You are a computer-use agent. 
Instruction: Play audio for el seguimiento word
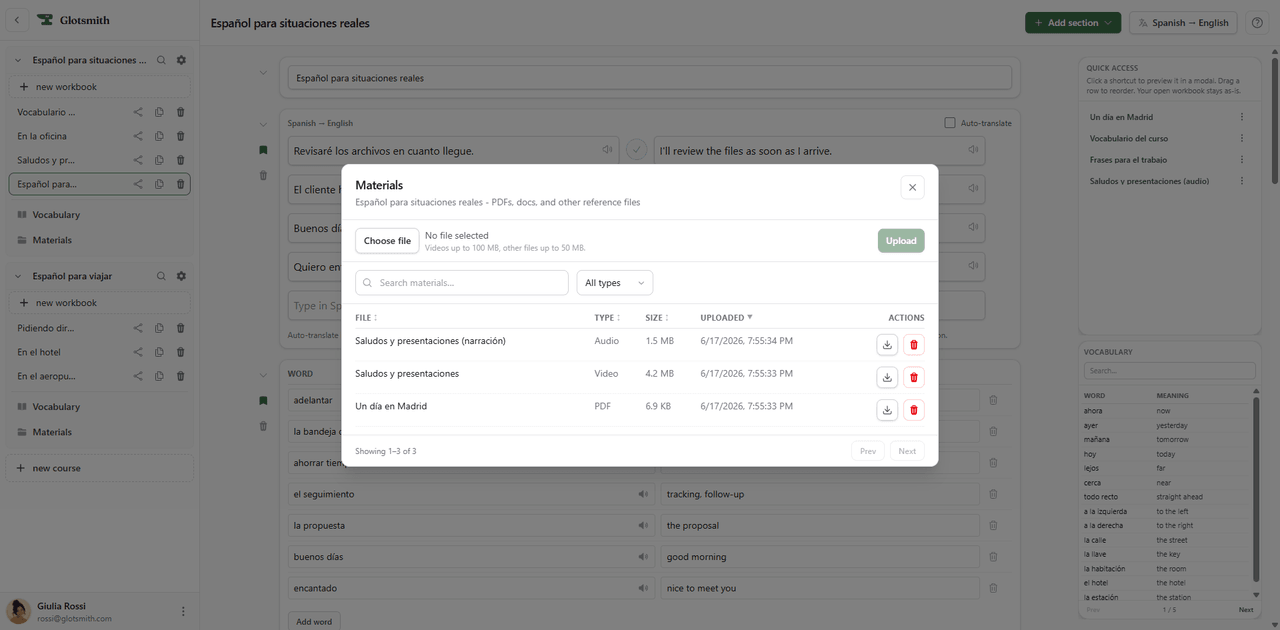pos(643,494)
